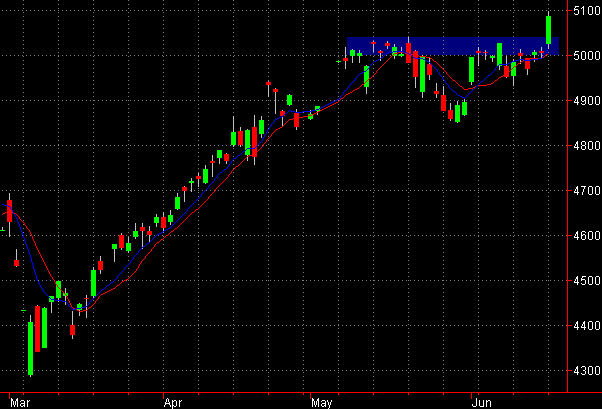Click the May date axis label
The height and width of the screenshot is (409, 602).
[x=322, y=403]
